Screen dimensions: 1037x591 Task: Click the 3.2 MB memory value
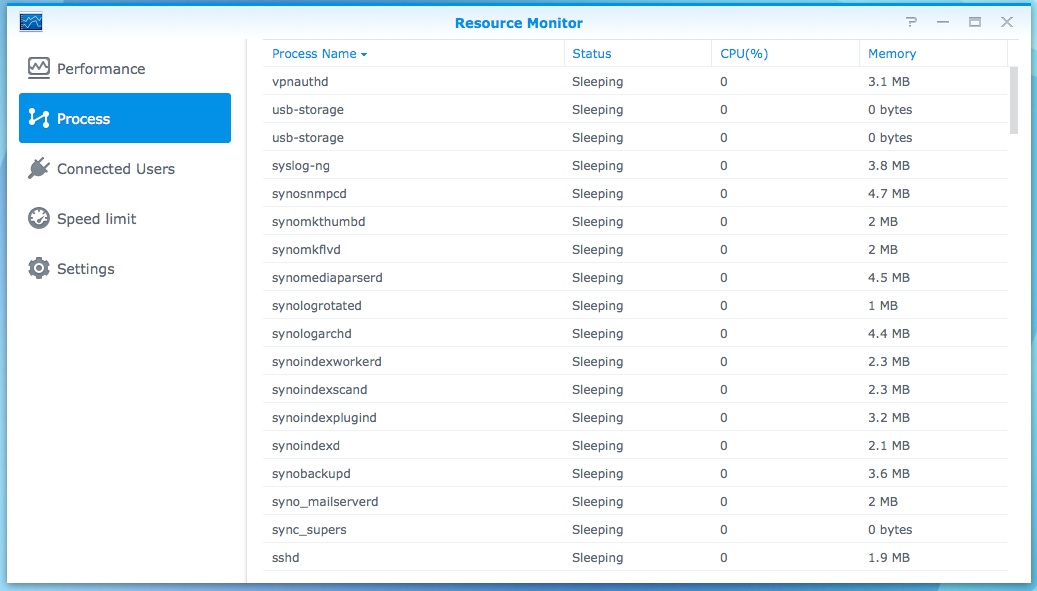coord(888,417)
